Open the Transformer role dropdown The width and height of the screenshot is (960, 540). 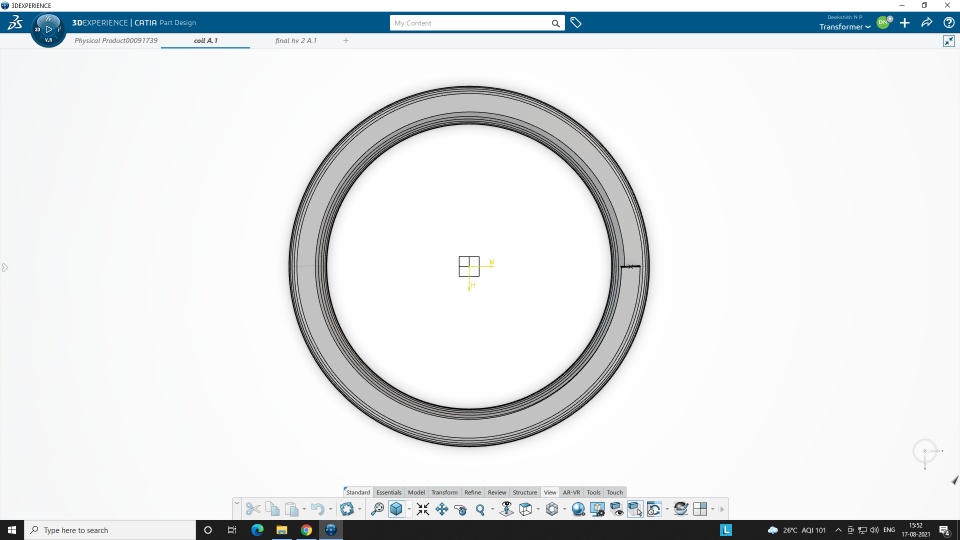[x=845, y=27]
